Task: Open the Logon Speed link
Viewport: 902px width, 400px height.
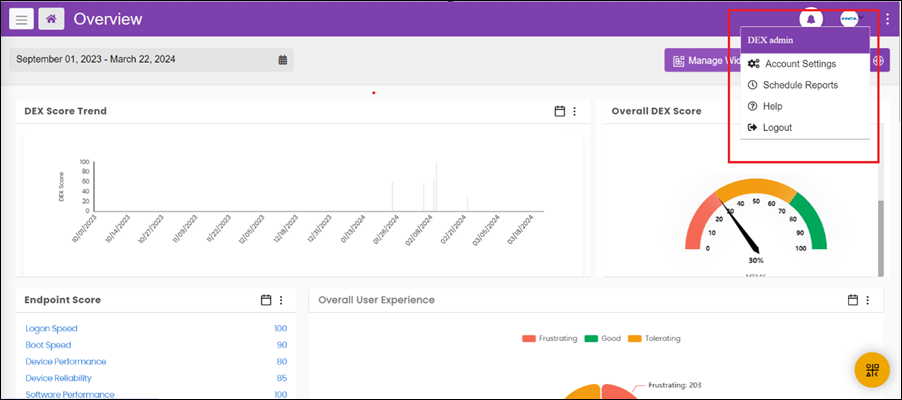Action: pyautogui.click(x=51, y=329)
